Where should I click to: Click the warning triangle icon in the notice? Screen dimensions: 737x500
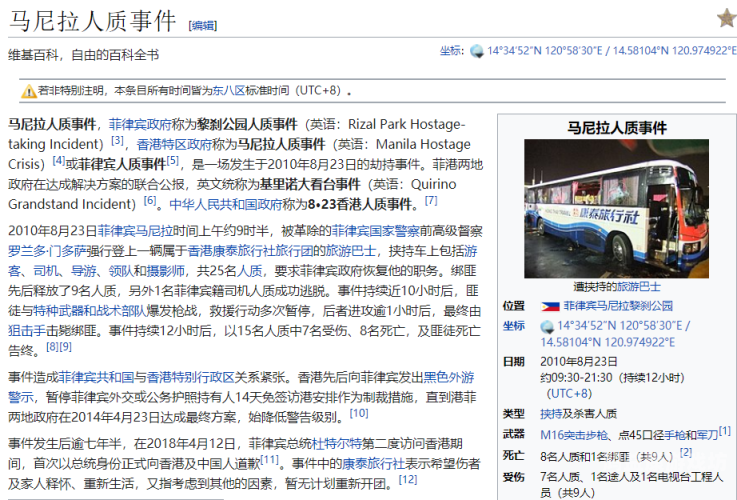pos(29,91)
